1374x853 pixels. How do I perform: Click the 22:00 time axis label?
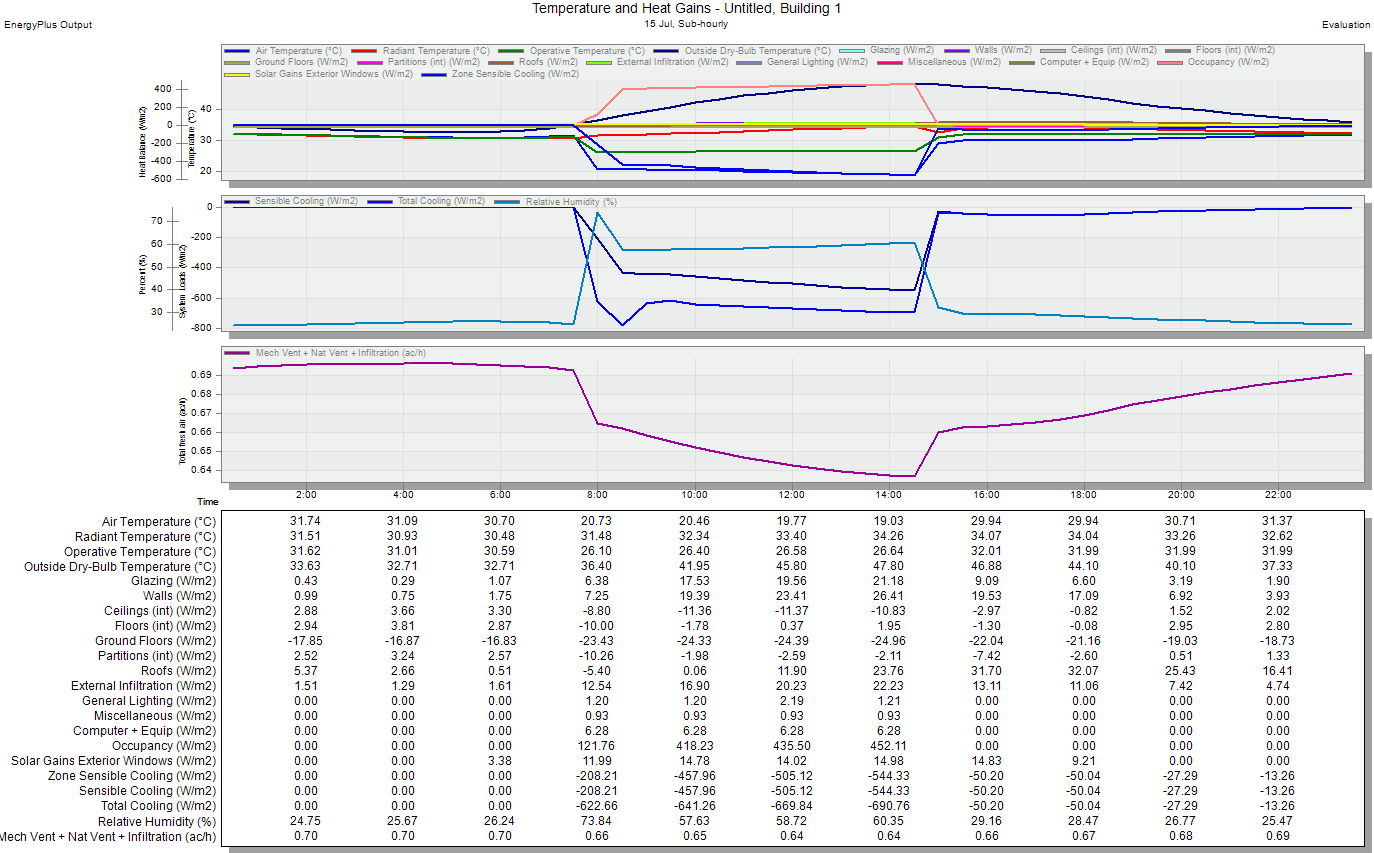pos(1278,495)
